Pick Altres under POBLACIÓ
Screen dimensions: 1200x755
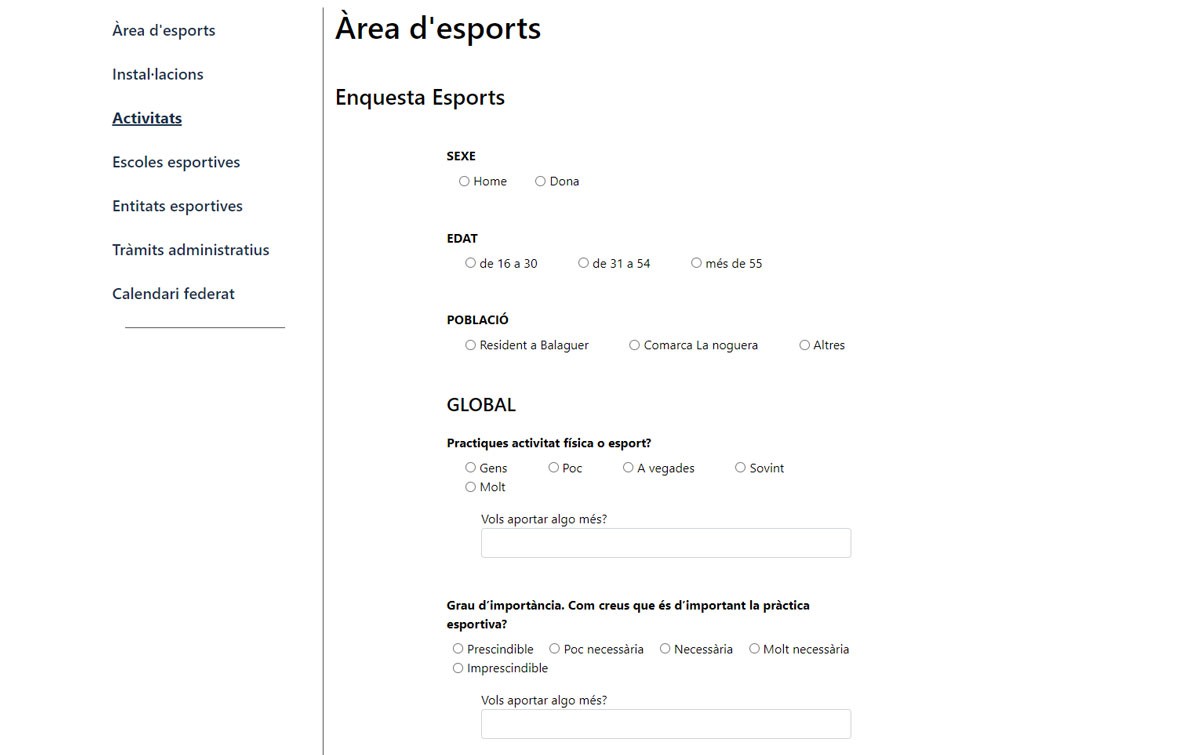point(804,345)
